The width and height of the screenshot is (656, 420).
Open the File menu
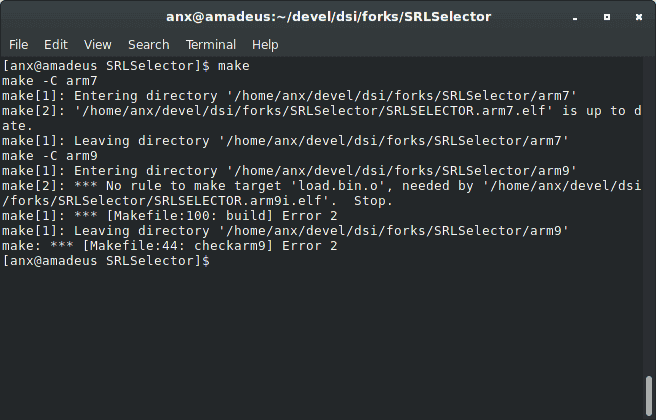click(x=18, y=44)
